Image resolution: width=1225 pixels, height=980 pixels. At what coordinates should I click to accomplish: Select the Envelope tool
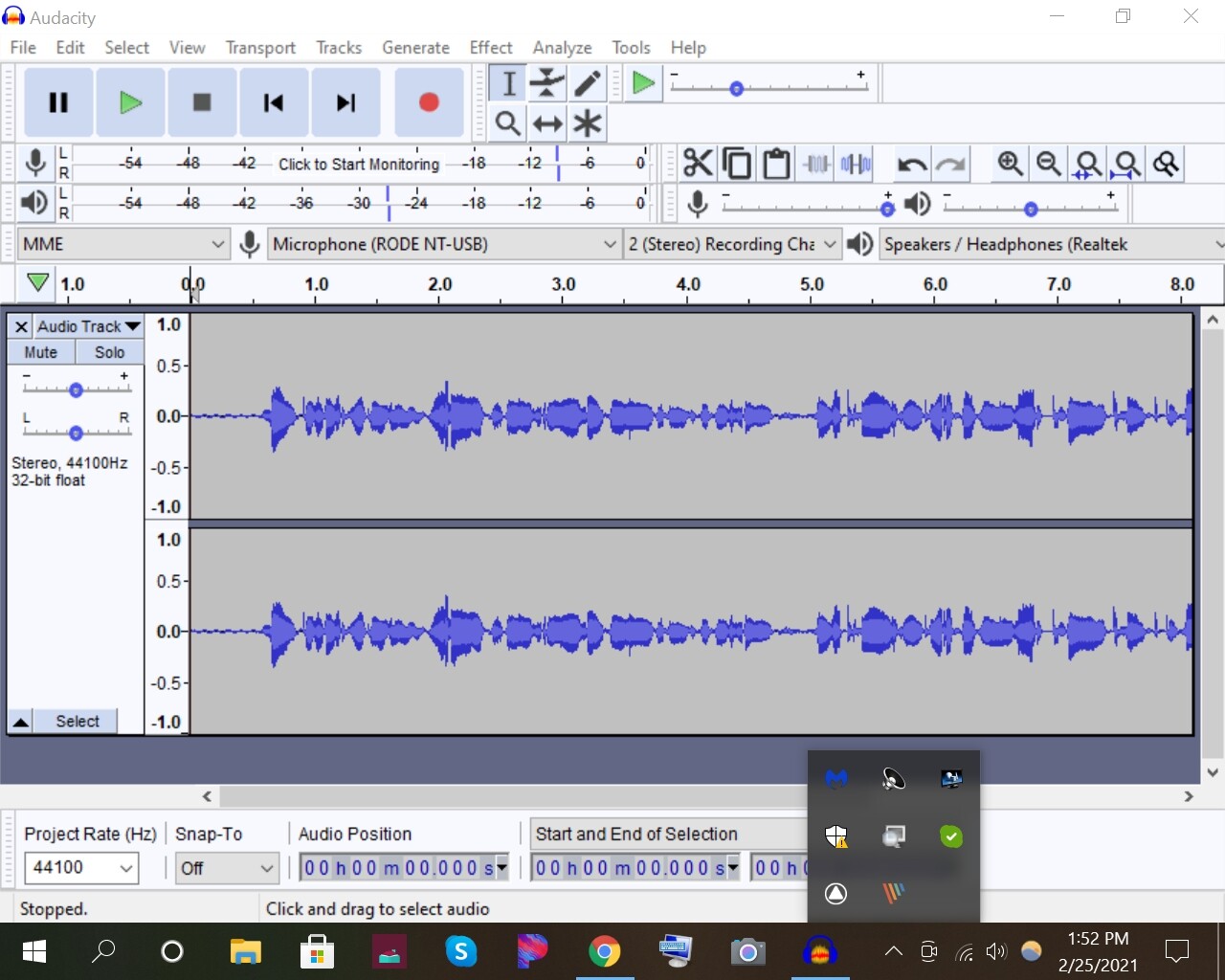coord(547,83)
